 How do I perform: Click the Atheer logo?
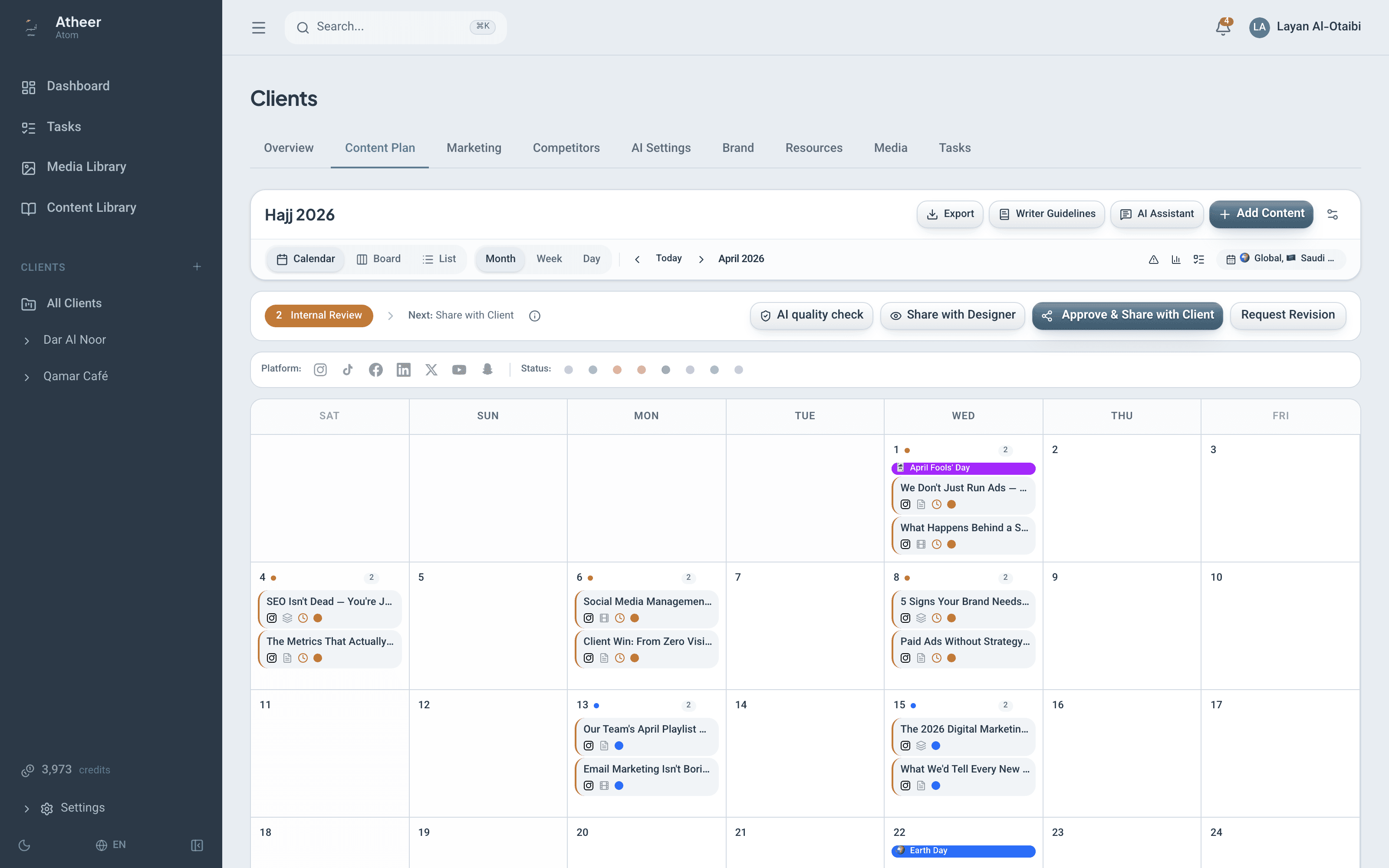[31, 27]
